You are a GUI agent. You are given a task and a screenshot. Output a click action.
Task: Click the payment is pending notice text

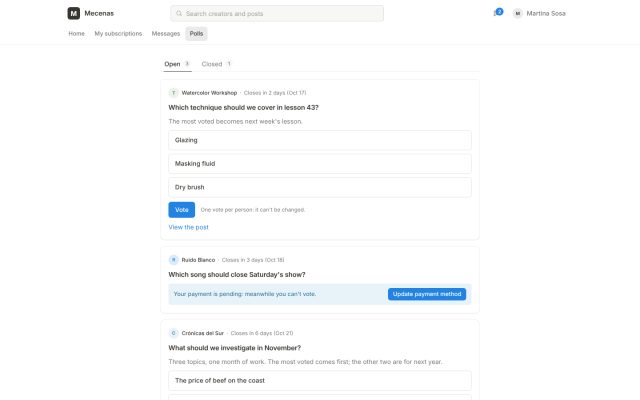244,294
